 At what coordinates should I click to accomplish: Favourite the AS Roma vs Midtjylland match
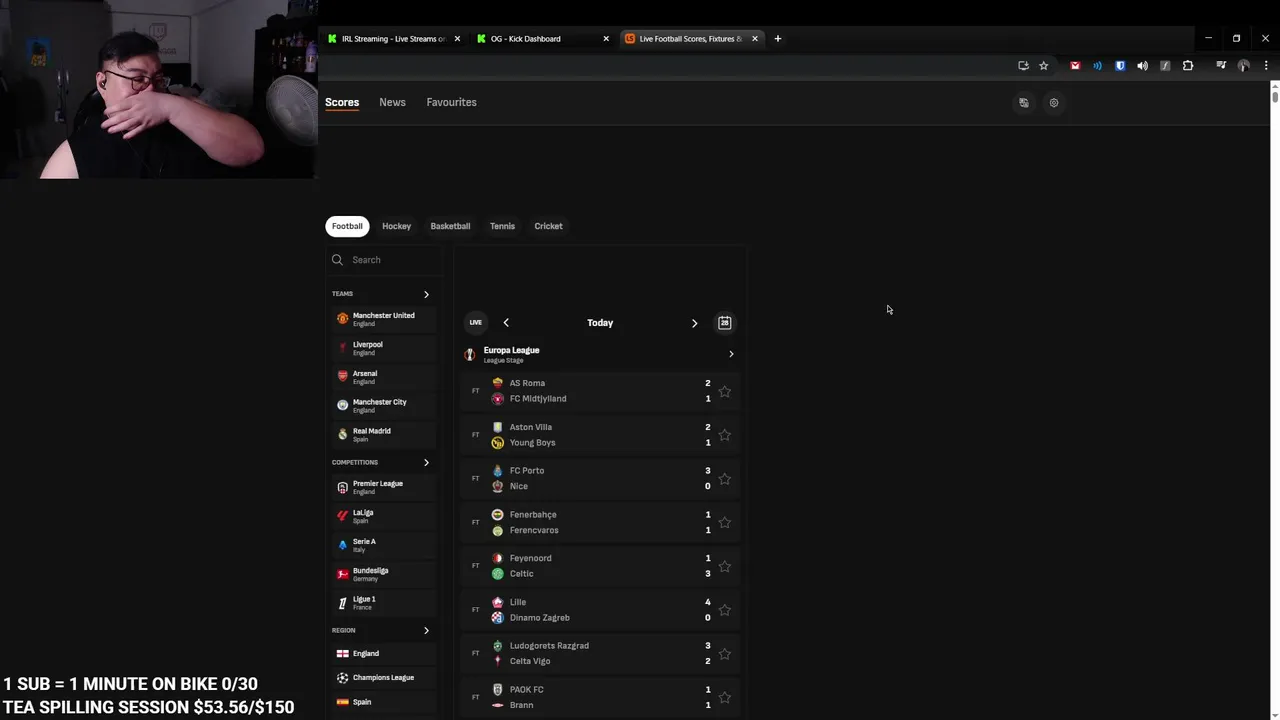pos(725,391)
